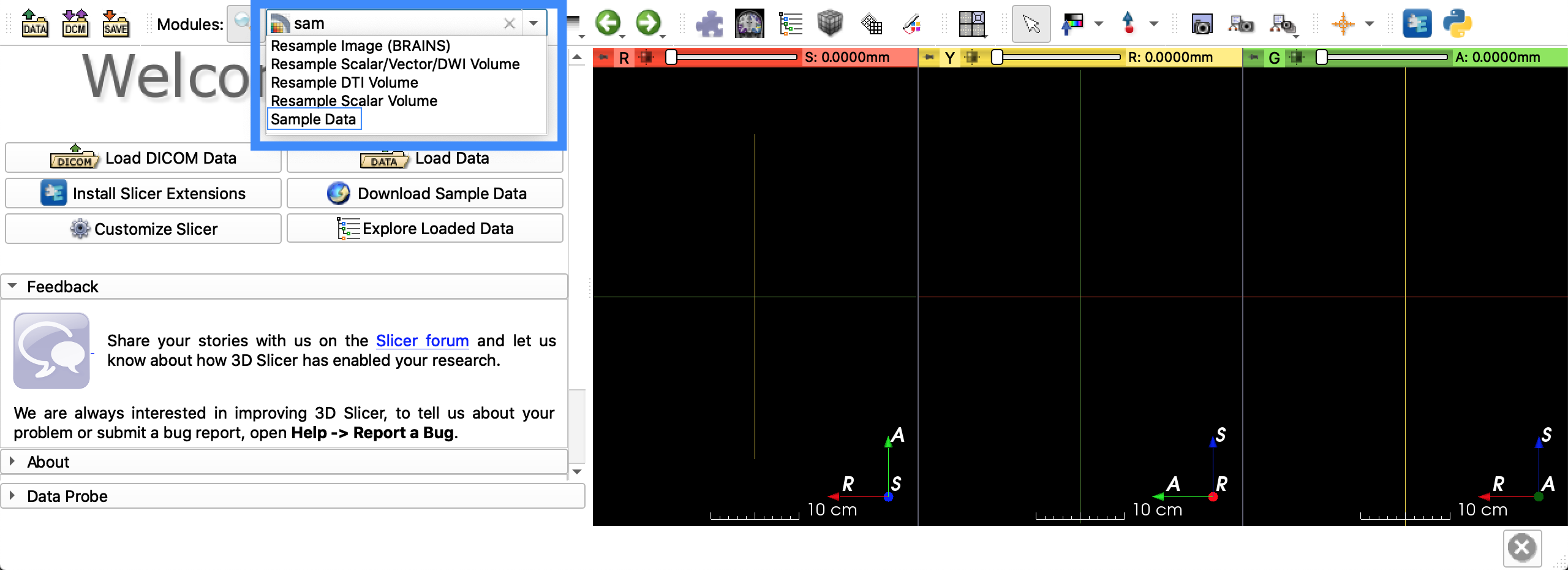The height and width of the screenshot is (570, 1568).
Task: Click the SAVE scene toolbar icon
Action: 116,23
